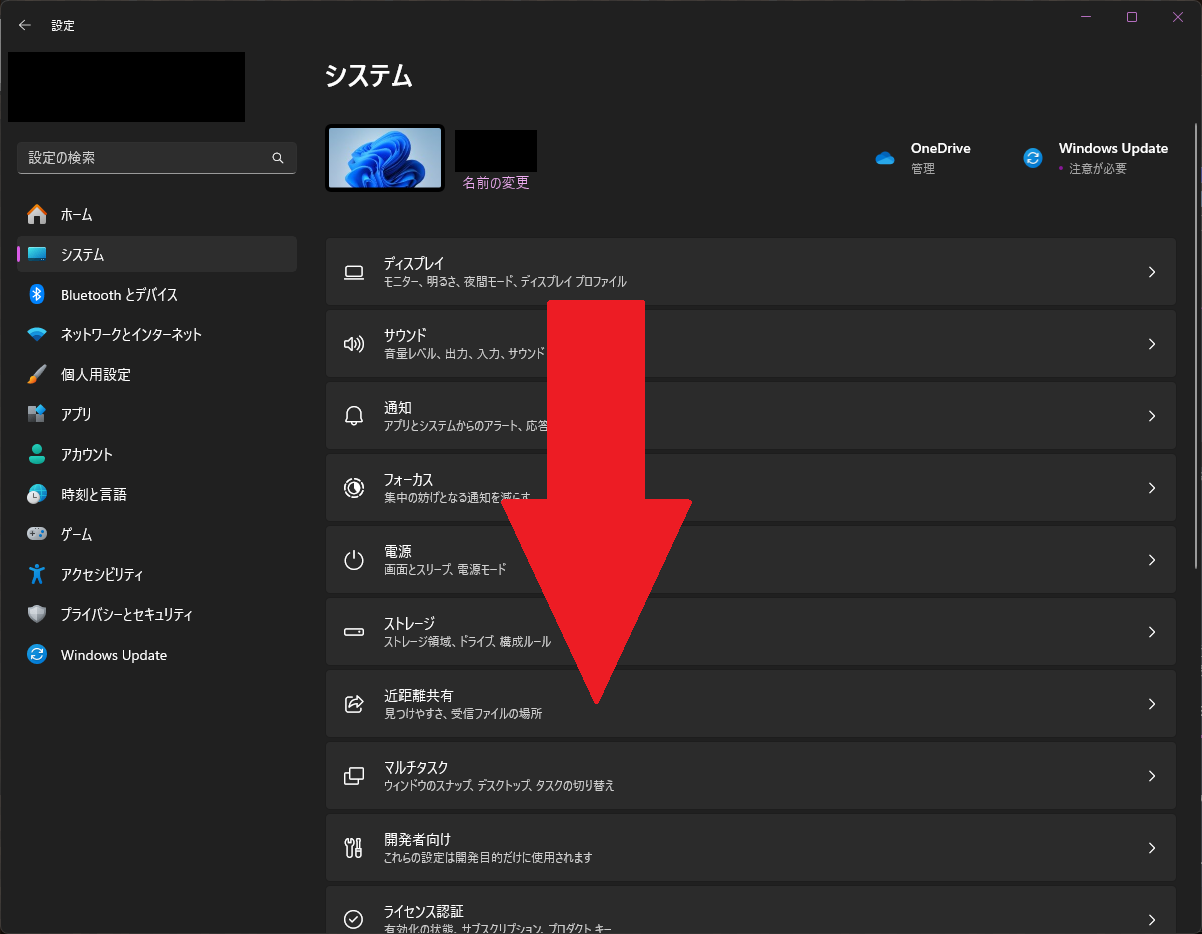Open 時刻と言語 in the sidebar
Screen dimensions: 1202x934
point(93,494)
